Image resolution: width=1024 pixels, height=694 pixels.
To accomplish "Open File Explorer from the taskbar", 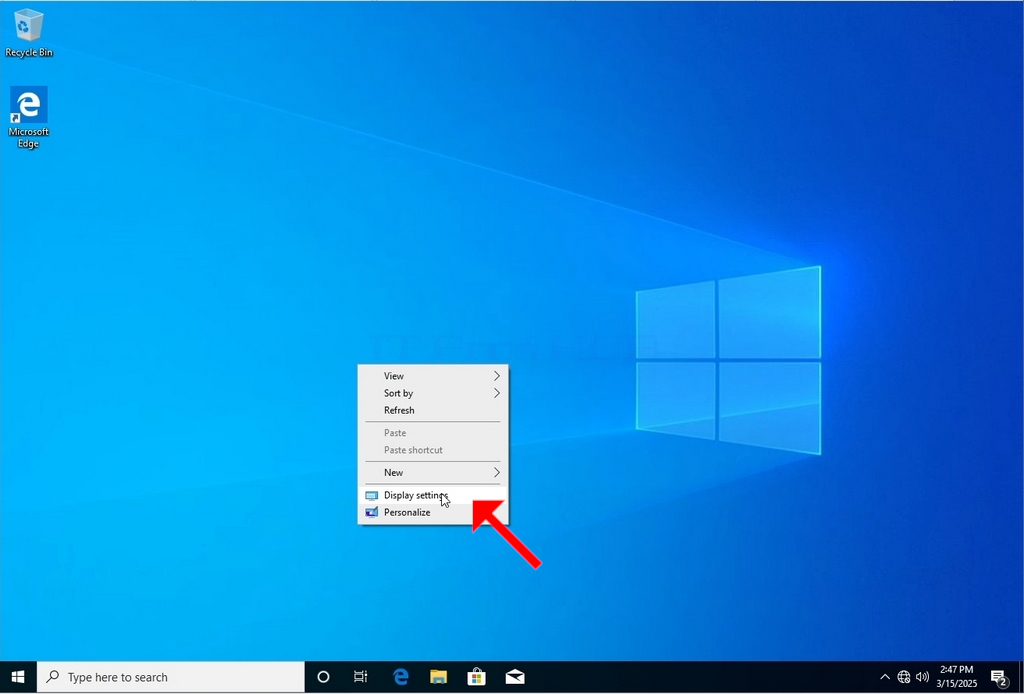I will [438, 677].
